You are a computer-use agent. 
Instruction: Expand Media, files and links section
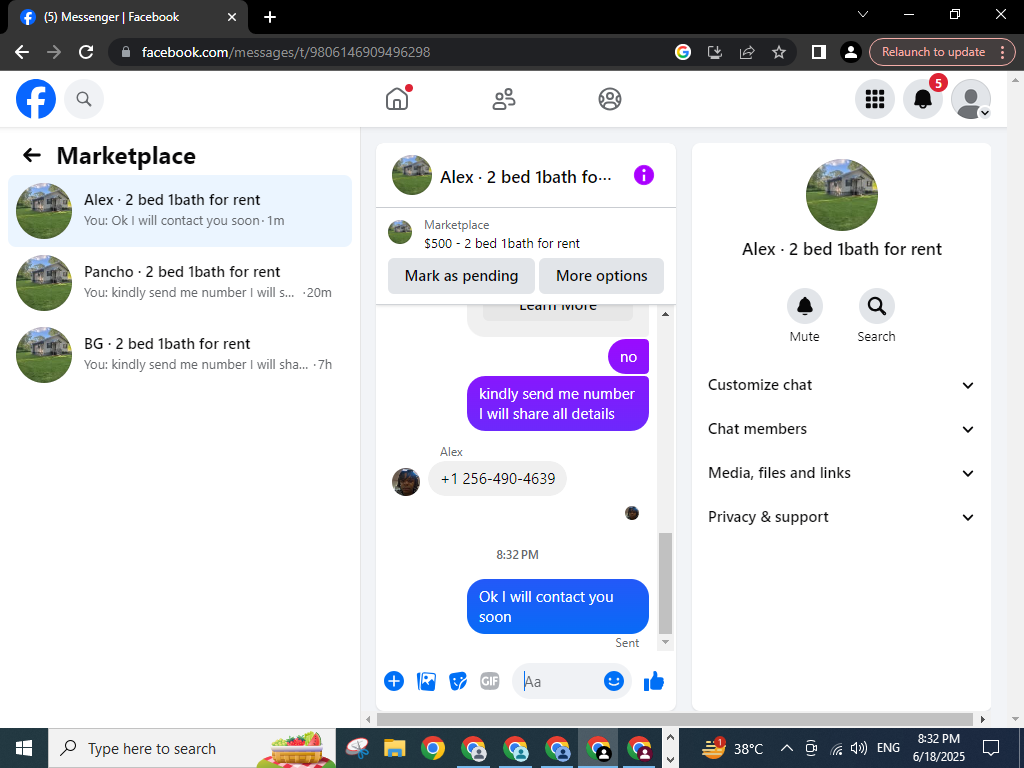coord(841,473)
